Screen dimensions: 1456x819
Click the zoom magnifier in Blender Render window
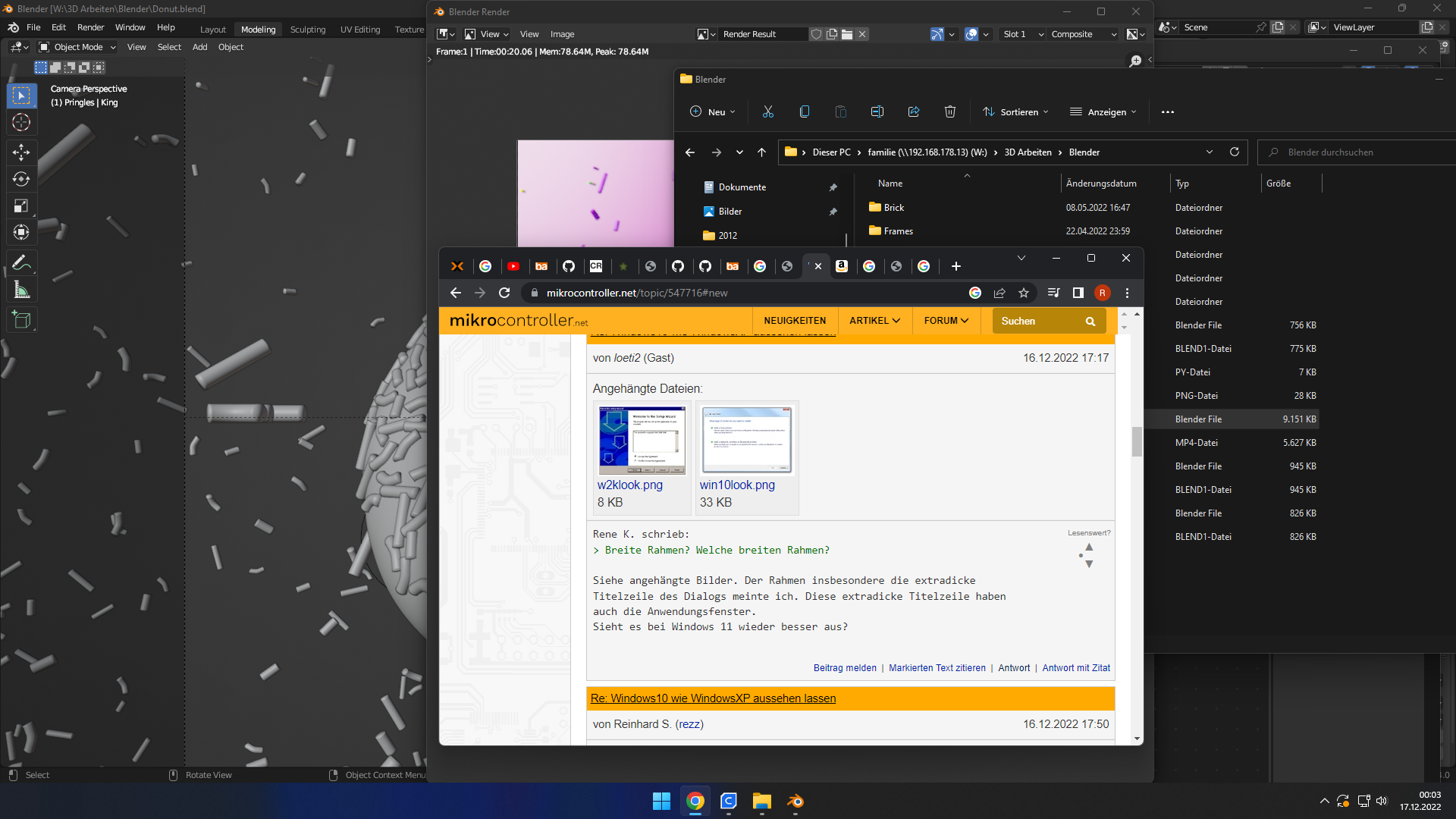click(1135, 61)
